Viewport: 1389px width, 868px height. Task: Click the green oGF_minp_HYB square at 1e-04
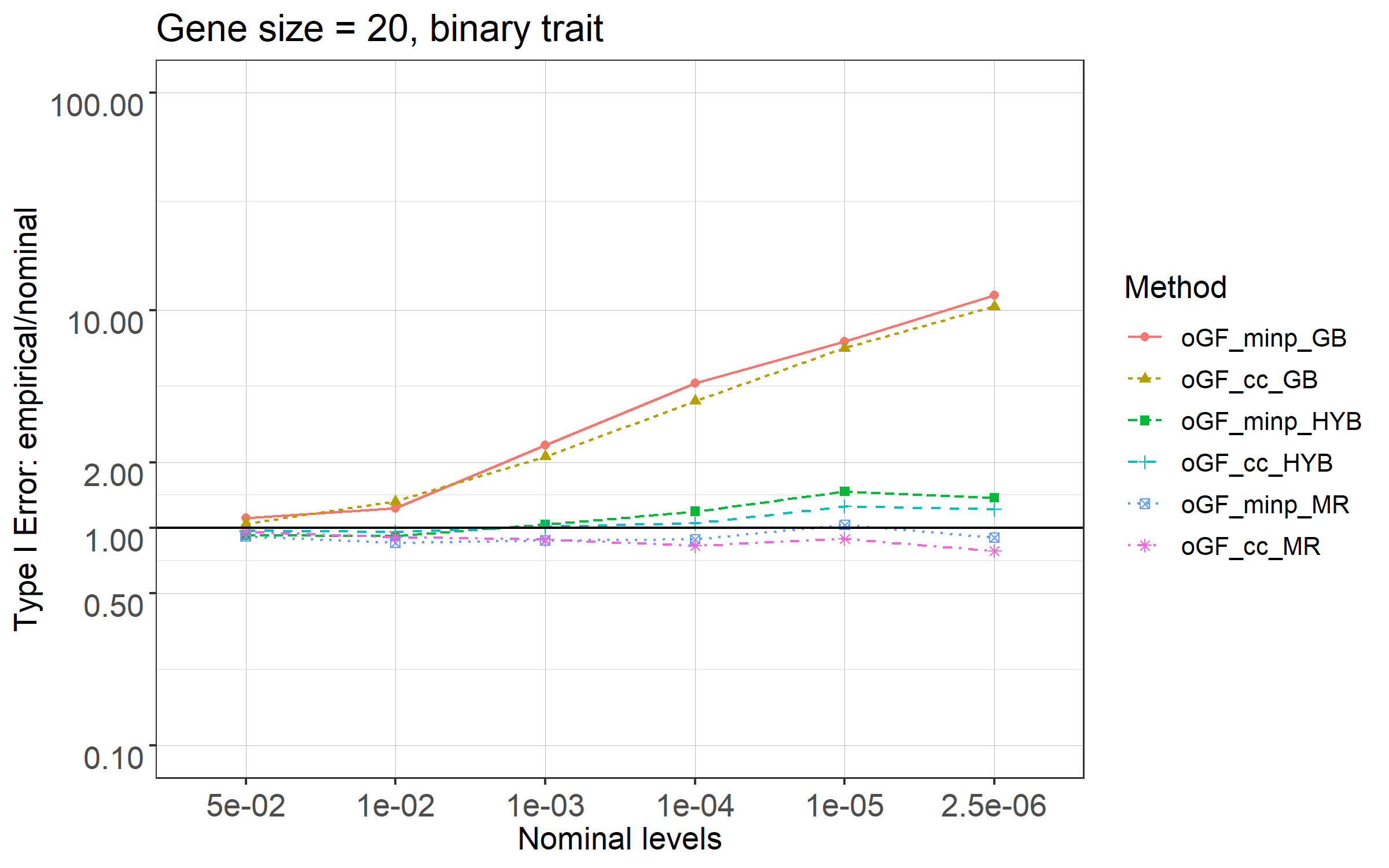(695, 511)
